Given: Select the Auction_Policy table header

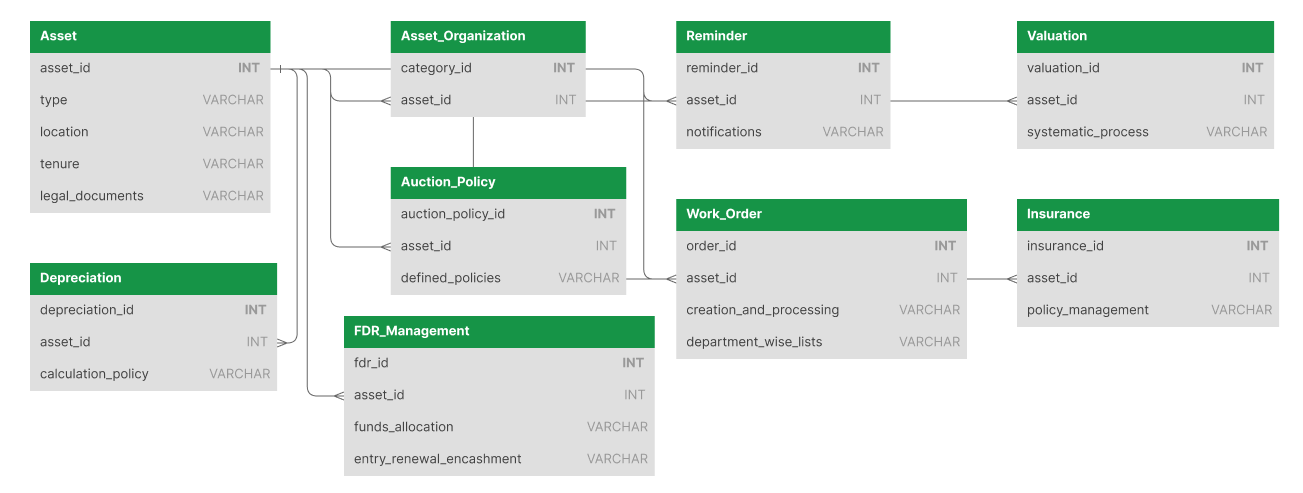Looking at the screenshot, I should point(508,182).
